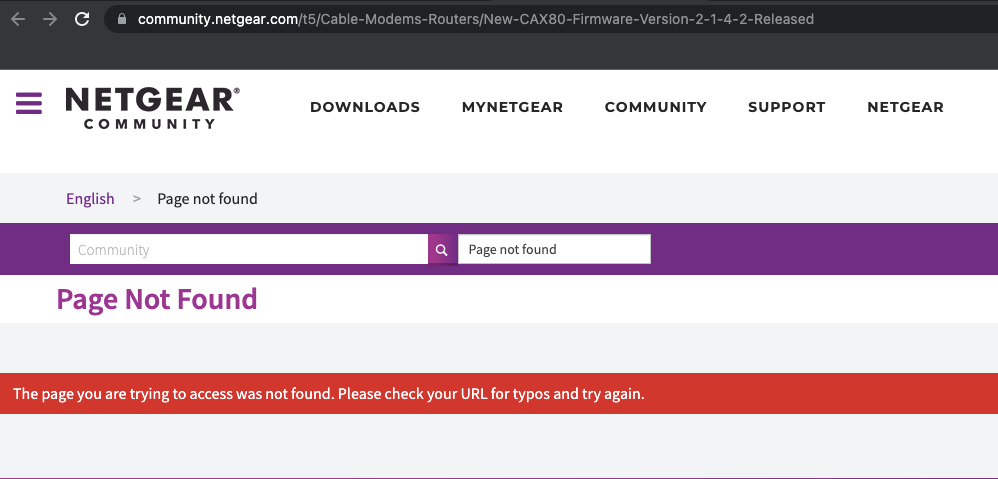Click the Page Not Found heading
This screenshot has width=998, height=479.
pyautogui.click(x=157, y=299)
